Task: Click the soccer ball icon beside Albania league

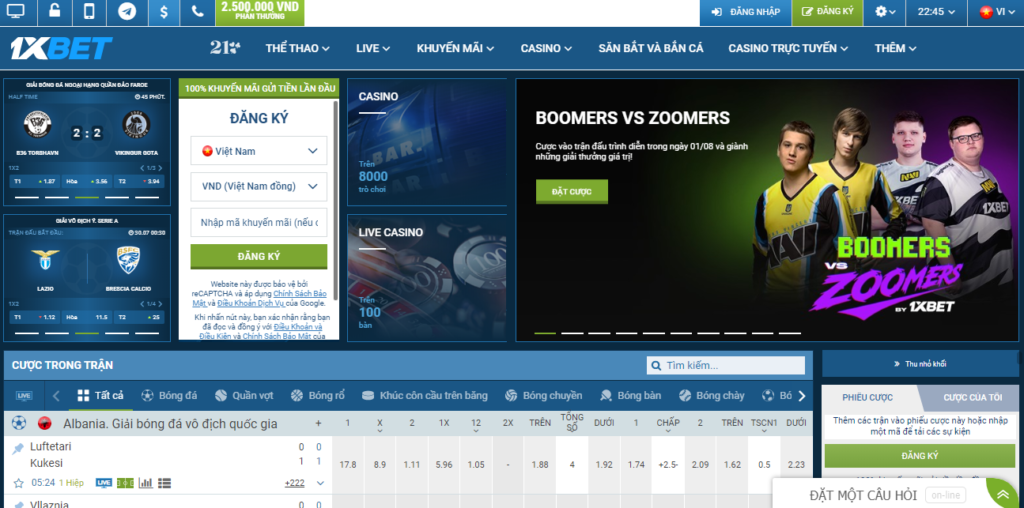Action: (18, 423)
